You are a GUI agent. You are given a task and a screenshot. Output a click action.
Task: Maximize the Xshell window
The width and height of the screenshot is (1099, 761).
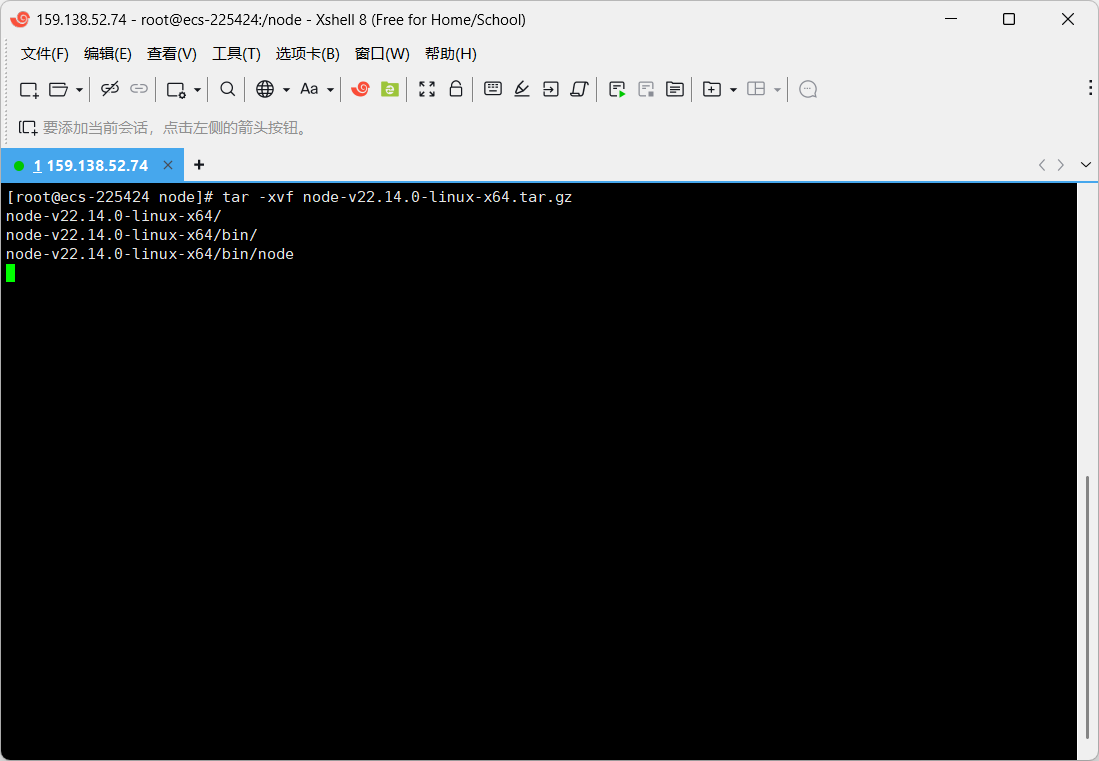1009,19
